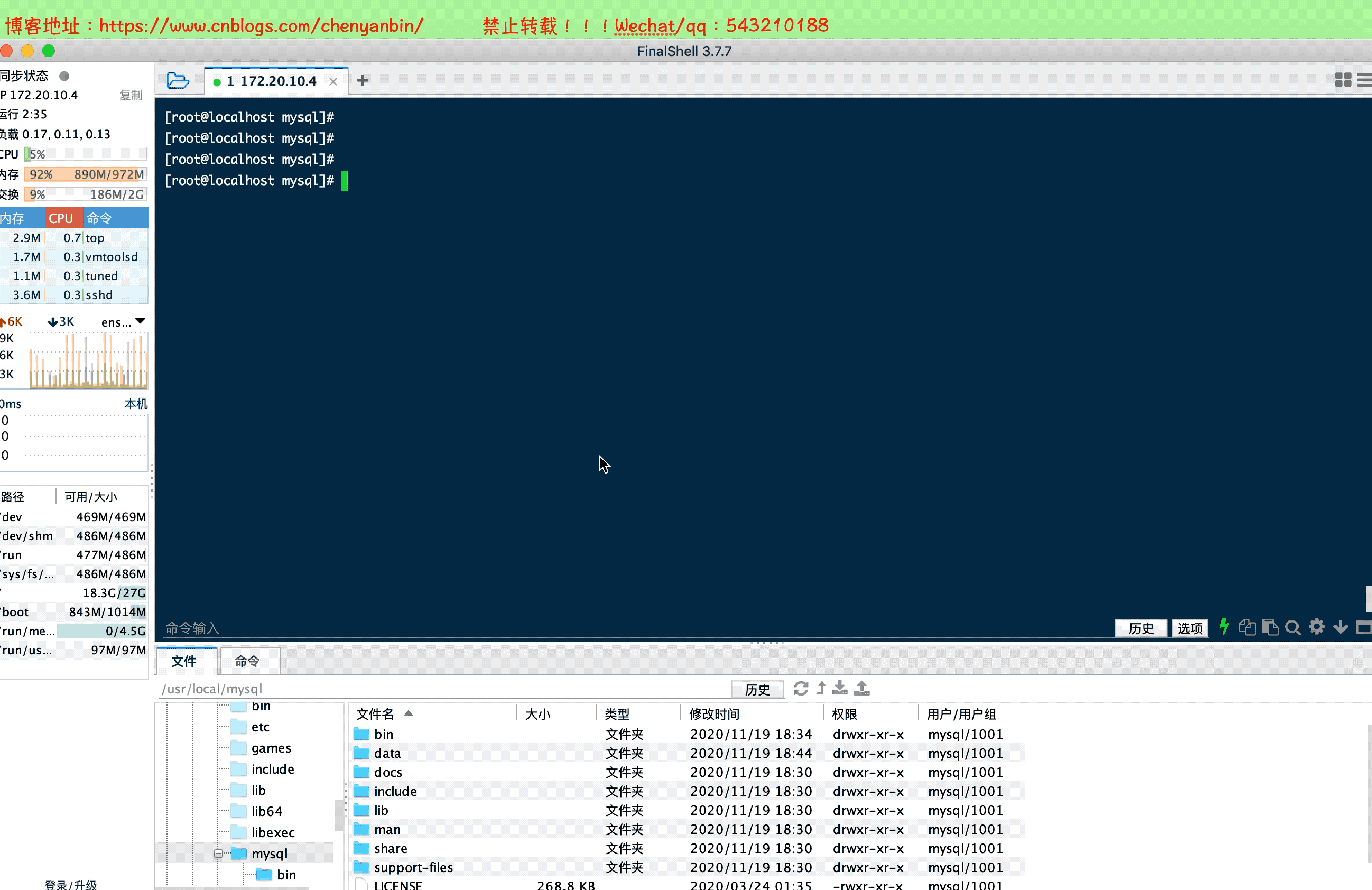Sort by 类型 column header

638,713
